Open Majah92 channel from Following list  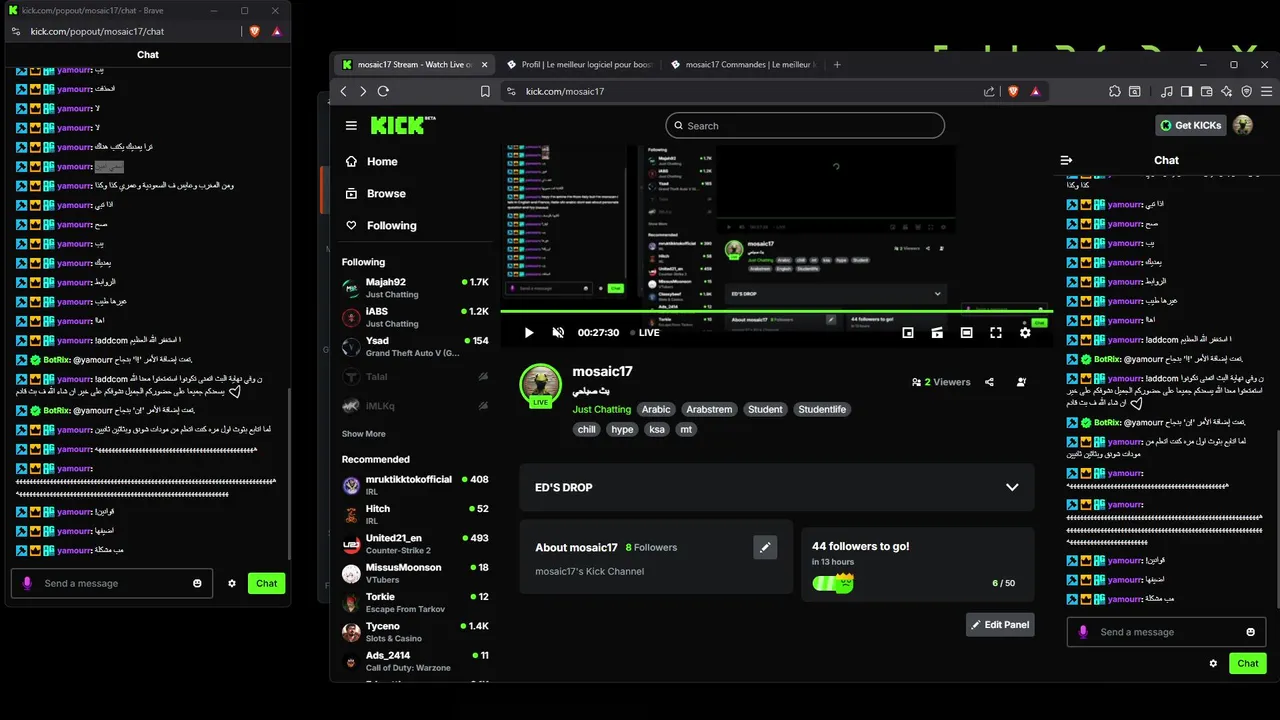pyautogui.click(x=415, y=288)
